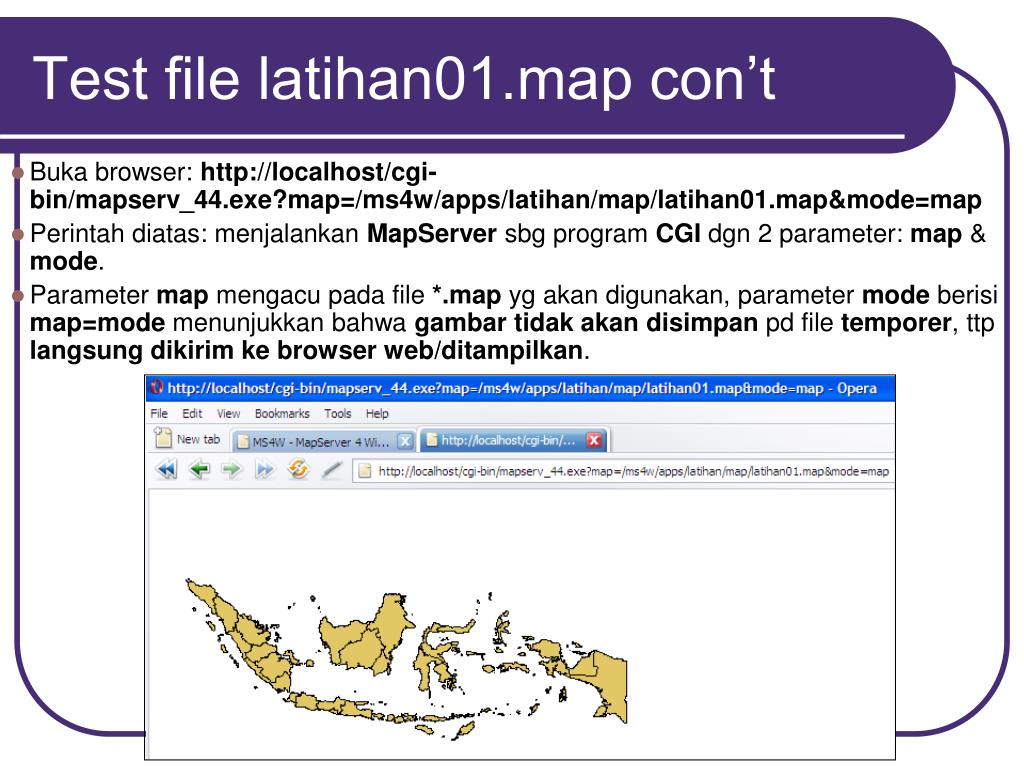Click the green Back arrow
Screen dimensions: 1024x768
point(199,470)
